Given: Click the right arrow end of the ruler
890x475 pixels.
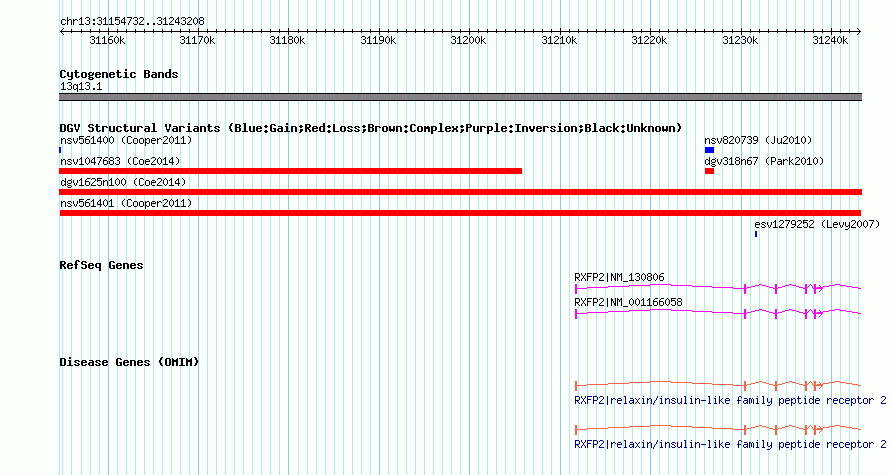Looking at the screenshot, I should pos(859,31).
